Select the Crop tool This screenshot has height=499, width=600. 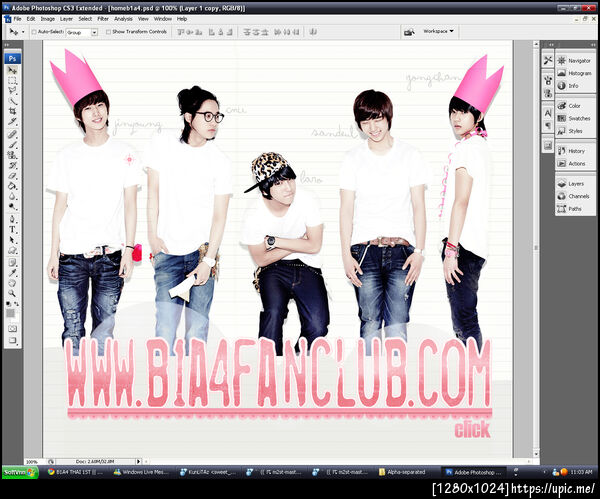13,111
